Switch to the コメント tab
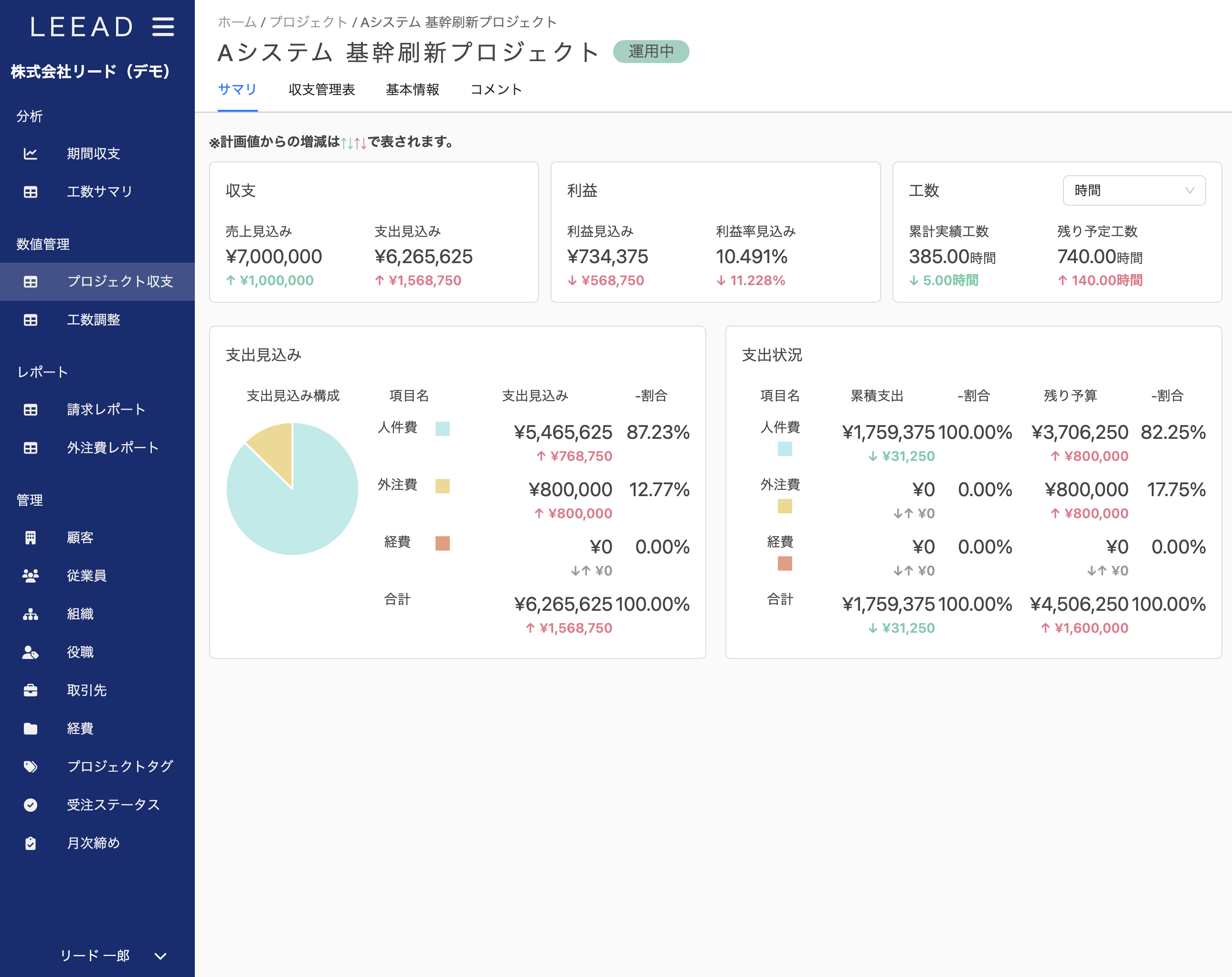The image size is (1232, 977). (496, 90)
